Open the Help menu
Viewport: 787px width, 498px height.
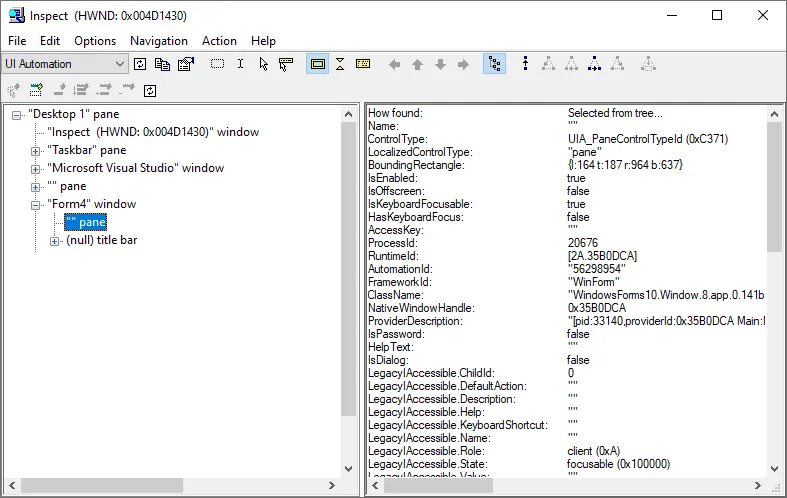[264, 41]
